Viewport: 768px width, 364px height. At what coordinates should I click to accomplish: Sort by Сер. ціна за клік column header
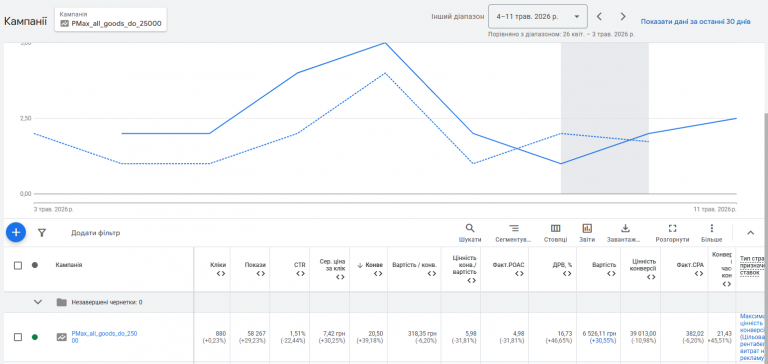click(332, 265)
